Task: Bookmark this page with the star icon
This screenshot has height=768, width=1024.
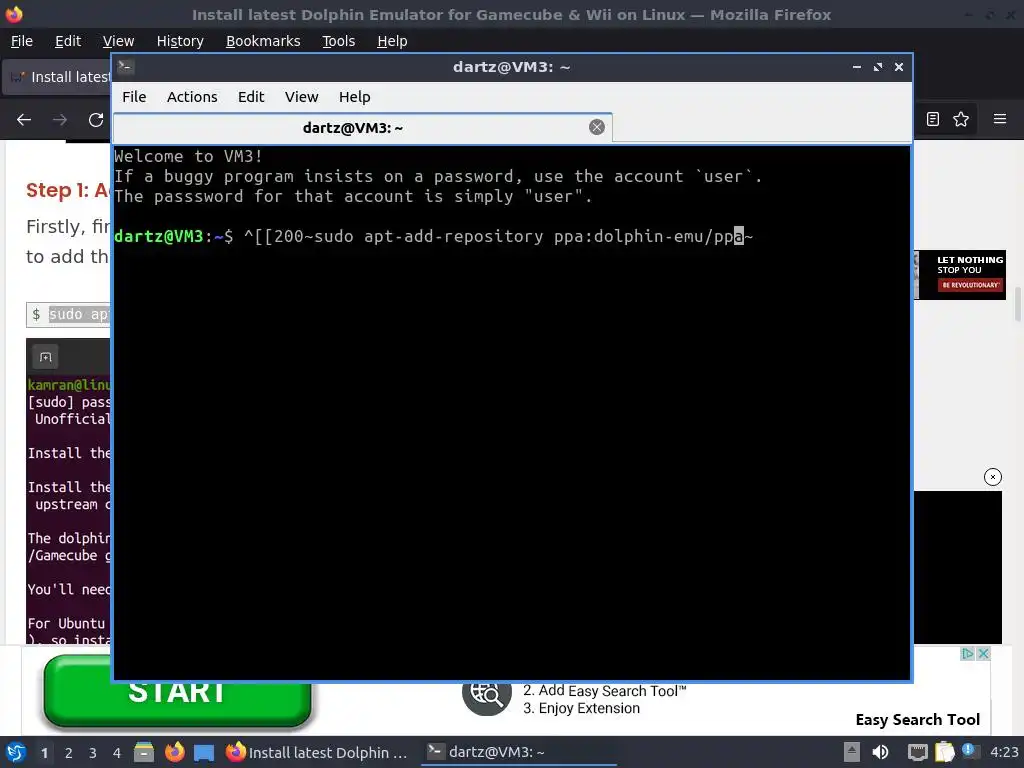Action: (961, 119)
